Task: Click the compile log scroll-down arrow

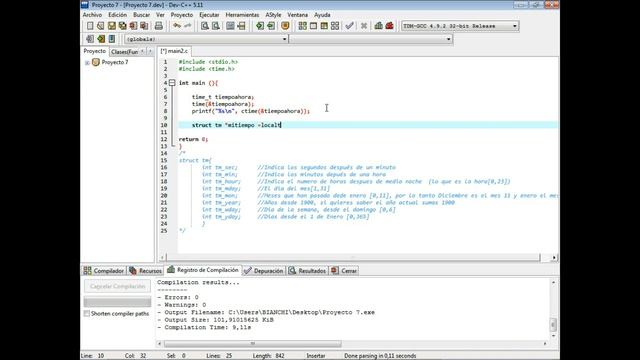Action: (x=553, y=336)
